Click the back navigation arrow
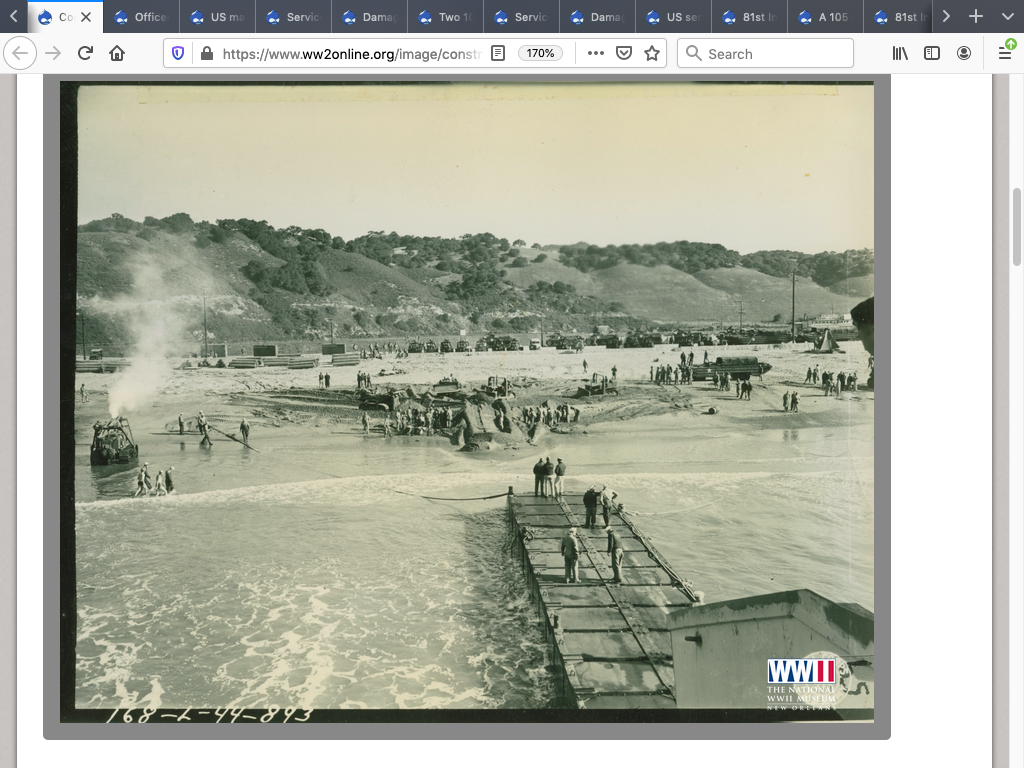The height and width of the screenshot is (768, 1024). 20,53
